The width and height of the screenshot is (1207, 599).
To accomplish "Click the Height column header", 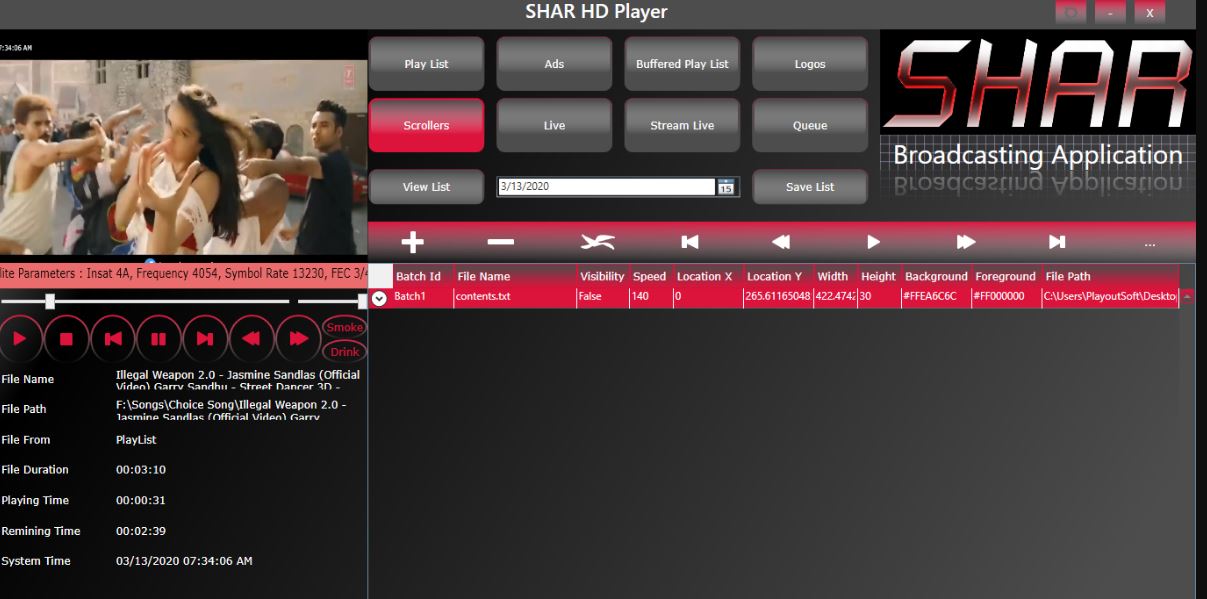I will click(878, 276).
